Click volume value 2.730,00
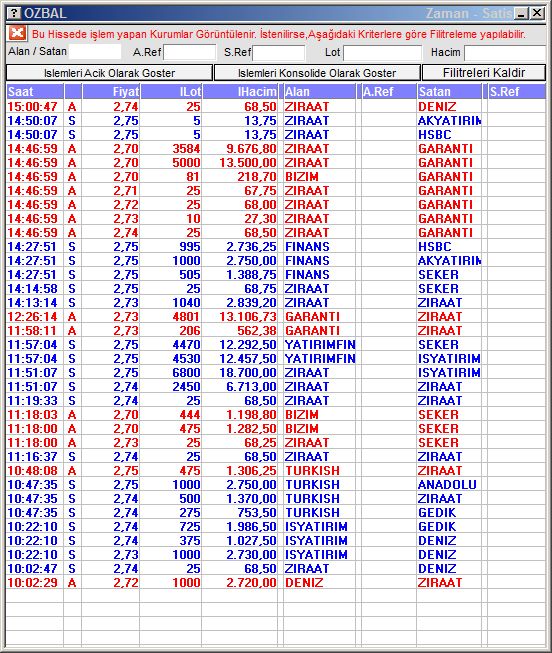The image size is (552, 653). (x=251, y=555)
